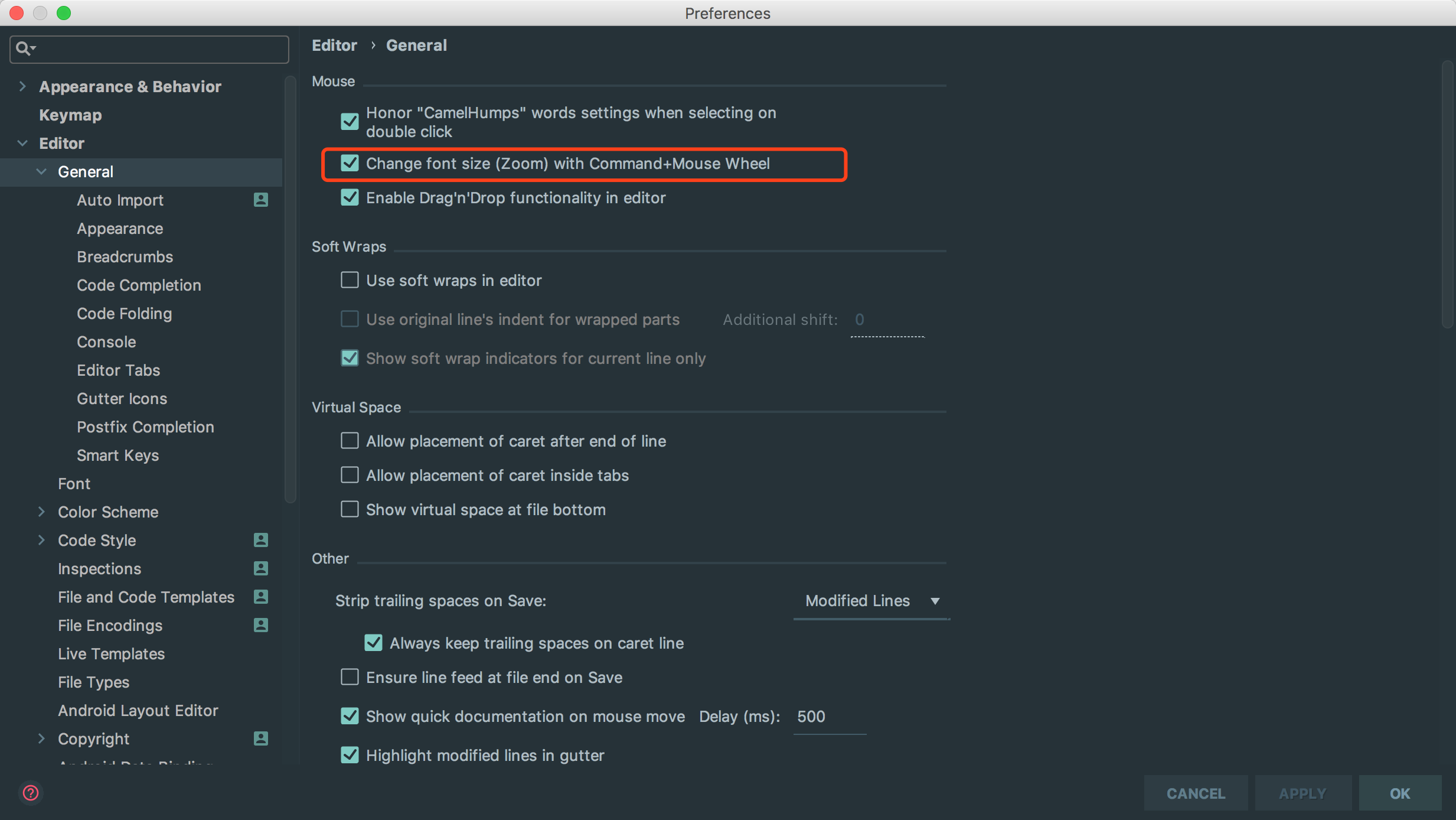Toggle Change font size with Command+Mouse Wheel

tap(350, 163)
